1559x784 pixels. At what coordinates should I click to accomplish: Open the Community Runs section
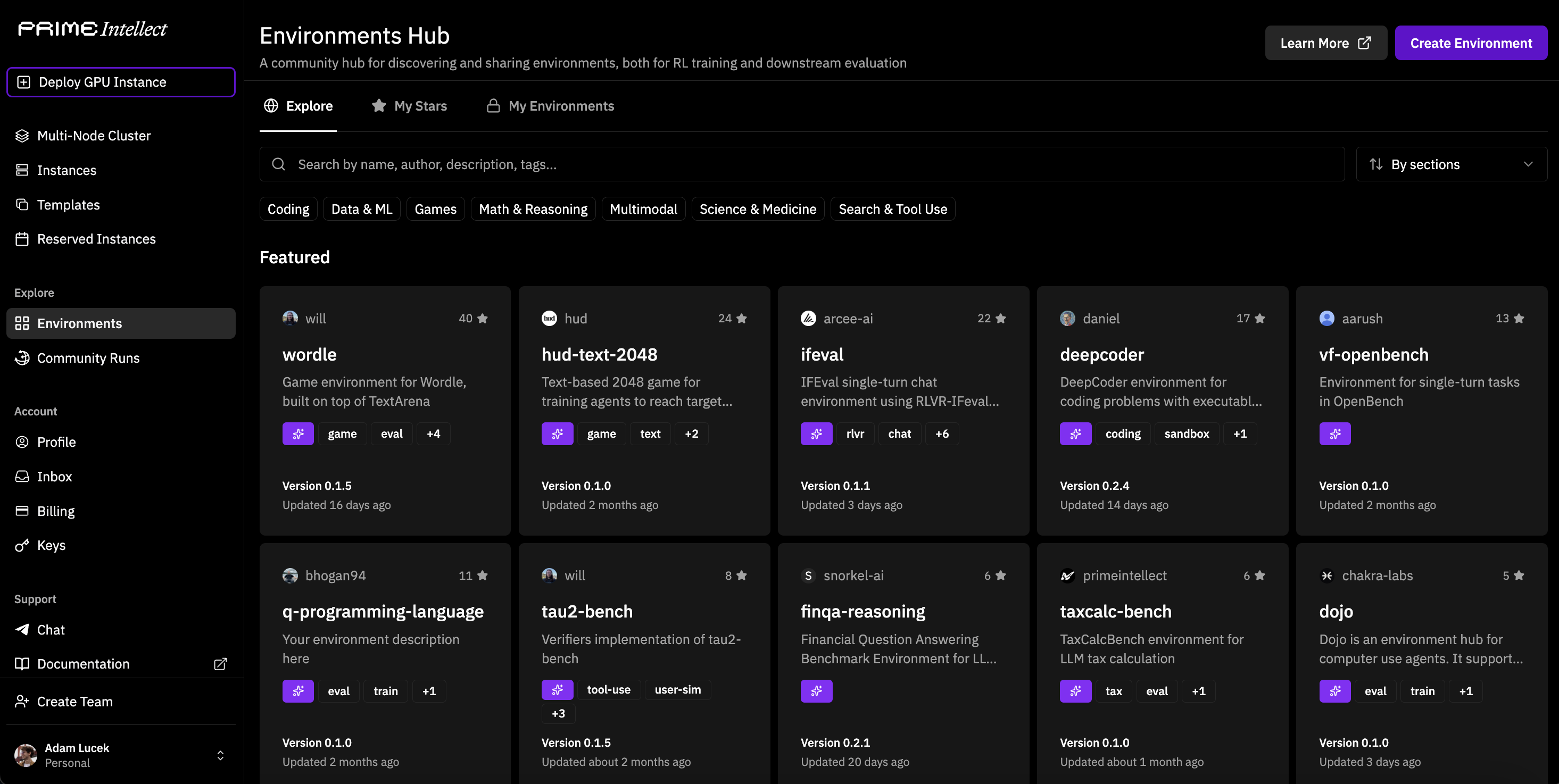click(87, 357)
